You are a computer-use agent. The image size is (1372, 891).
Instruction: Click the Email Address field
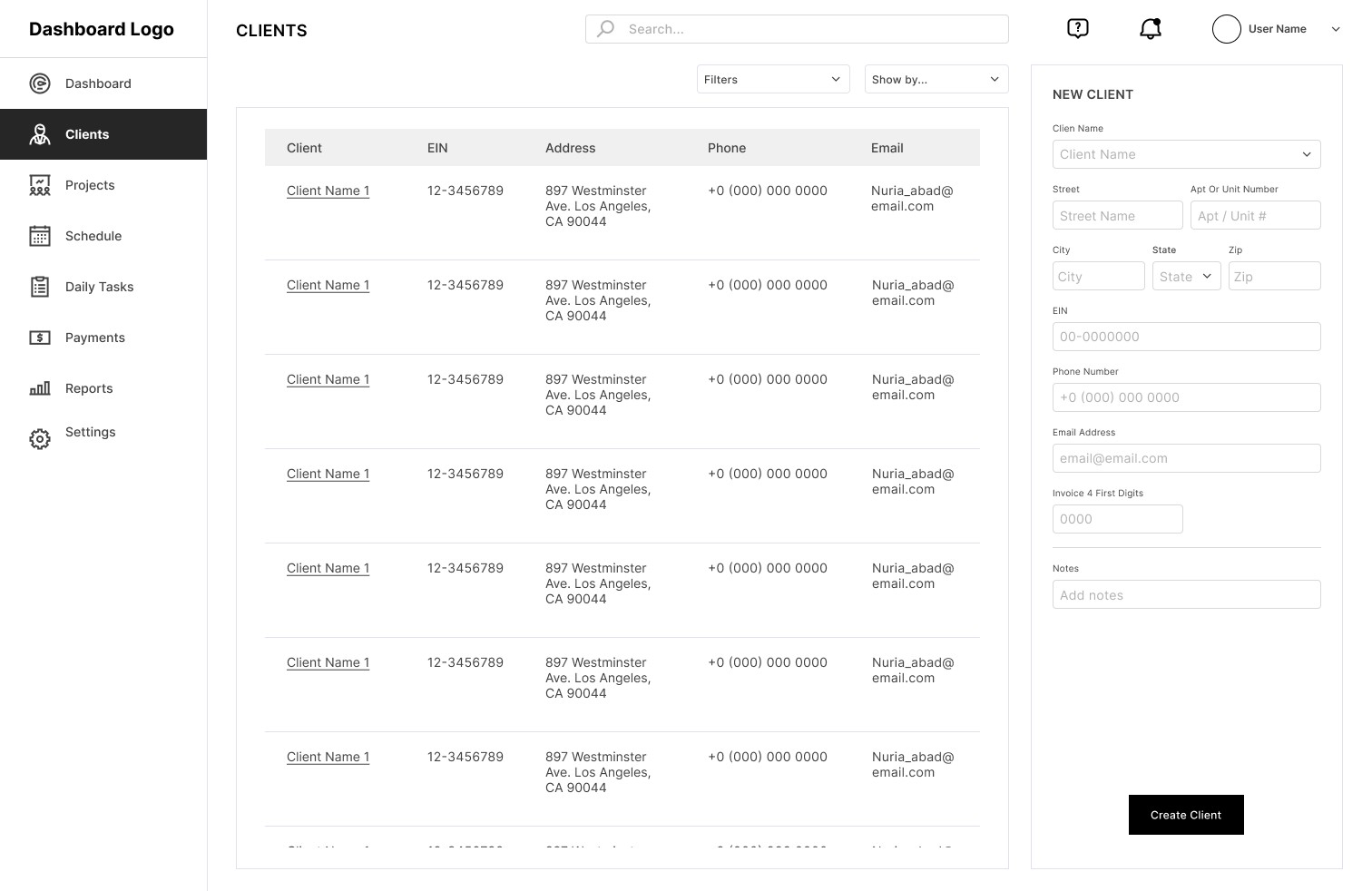coord(1186,458)
